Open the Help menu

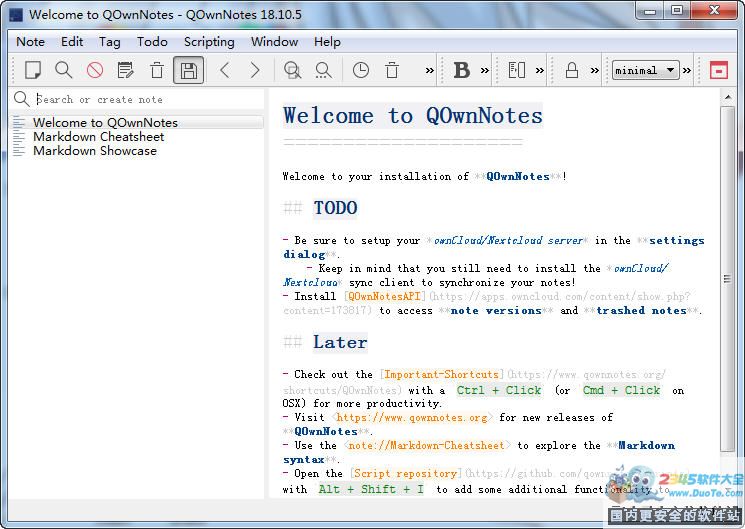coord(327,42)
